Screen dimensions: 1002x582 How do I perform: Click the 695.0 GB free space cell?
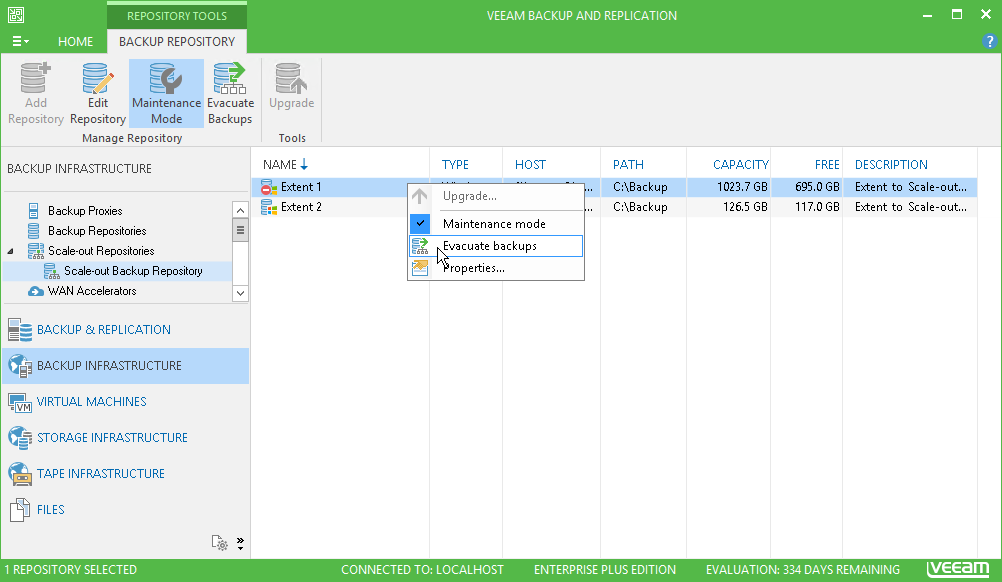pyautogui.click(x=817, y=187)
